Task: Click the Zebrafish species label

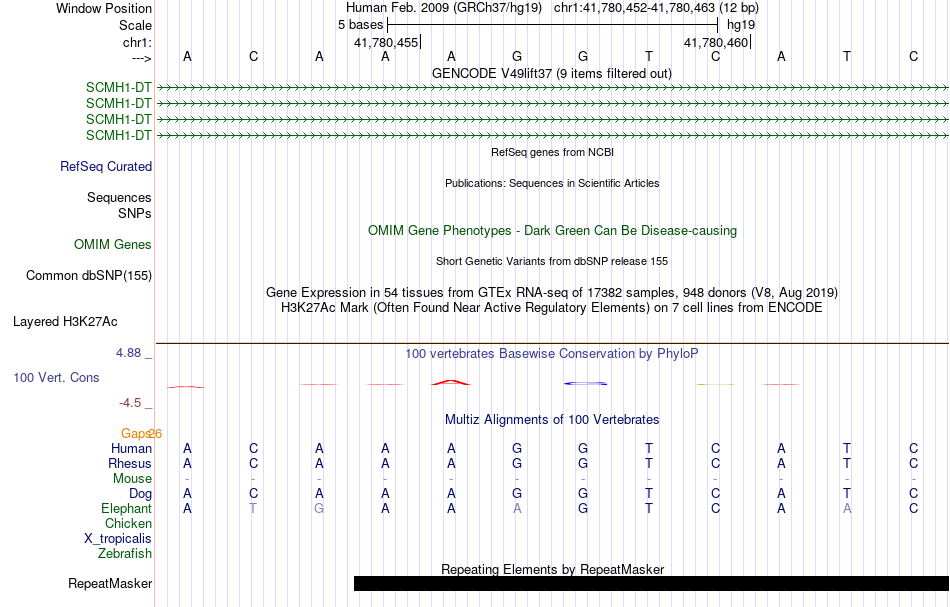Action: (125, 553)
